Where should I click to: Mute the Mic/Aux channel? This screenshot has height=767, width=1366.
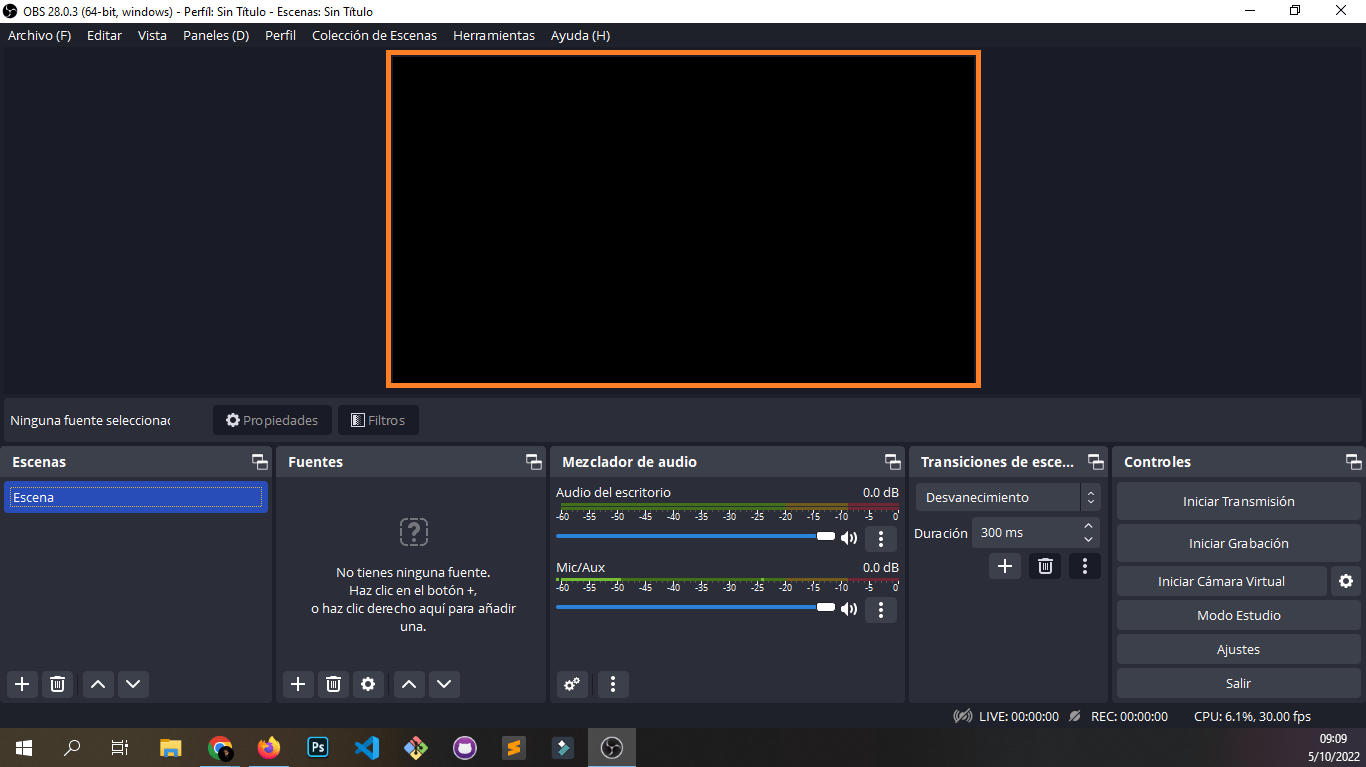[849, 609]
